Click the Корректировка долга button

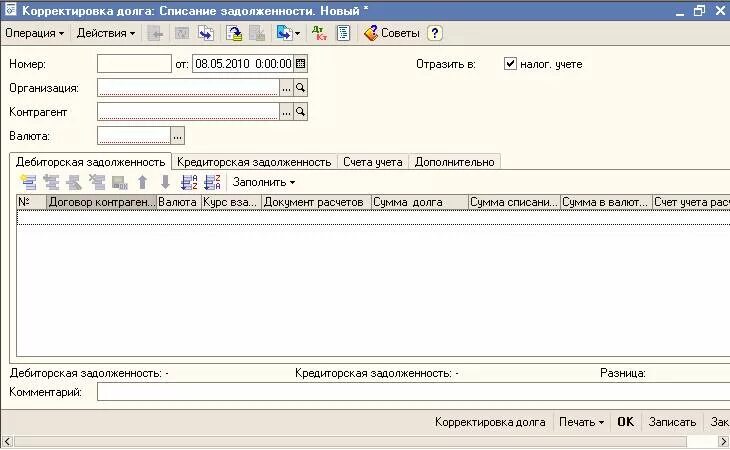(490, 422)
